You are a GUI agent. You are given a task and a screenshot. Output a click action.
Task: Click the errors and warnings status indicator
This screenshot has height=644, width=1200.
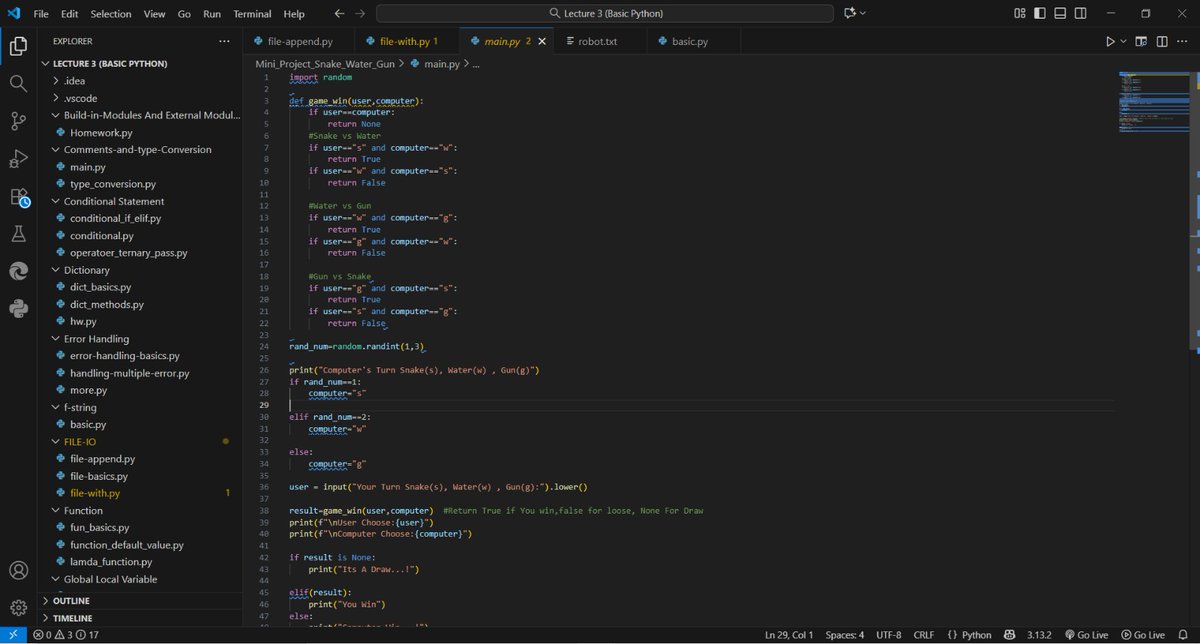(66, 635)
